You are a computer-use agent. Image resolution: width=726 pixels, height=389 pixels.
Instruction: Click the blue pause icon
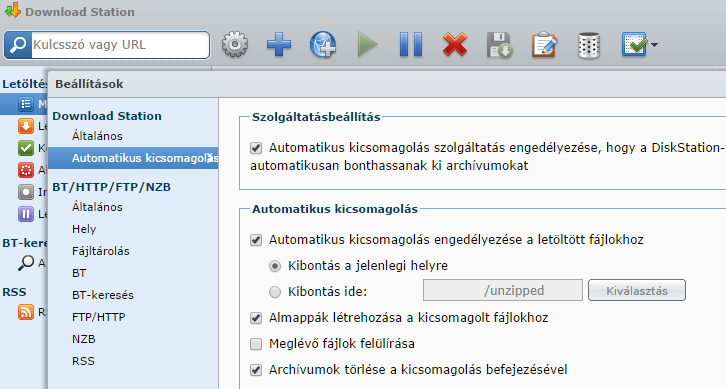pyautogui.click(x=411, y=44)
